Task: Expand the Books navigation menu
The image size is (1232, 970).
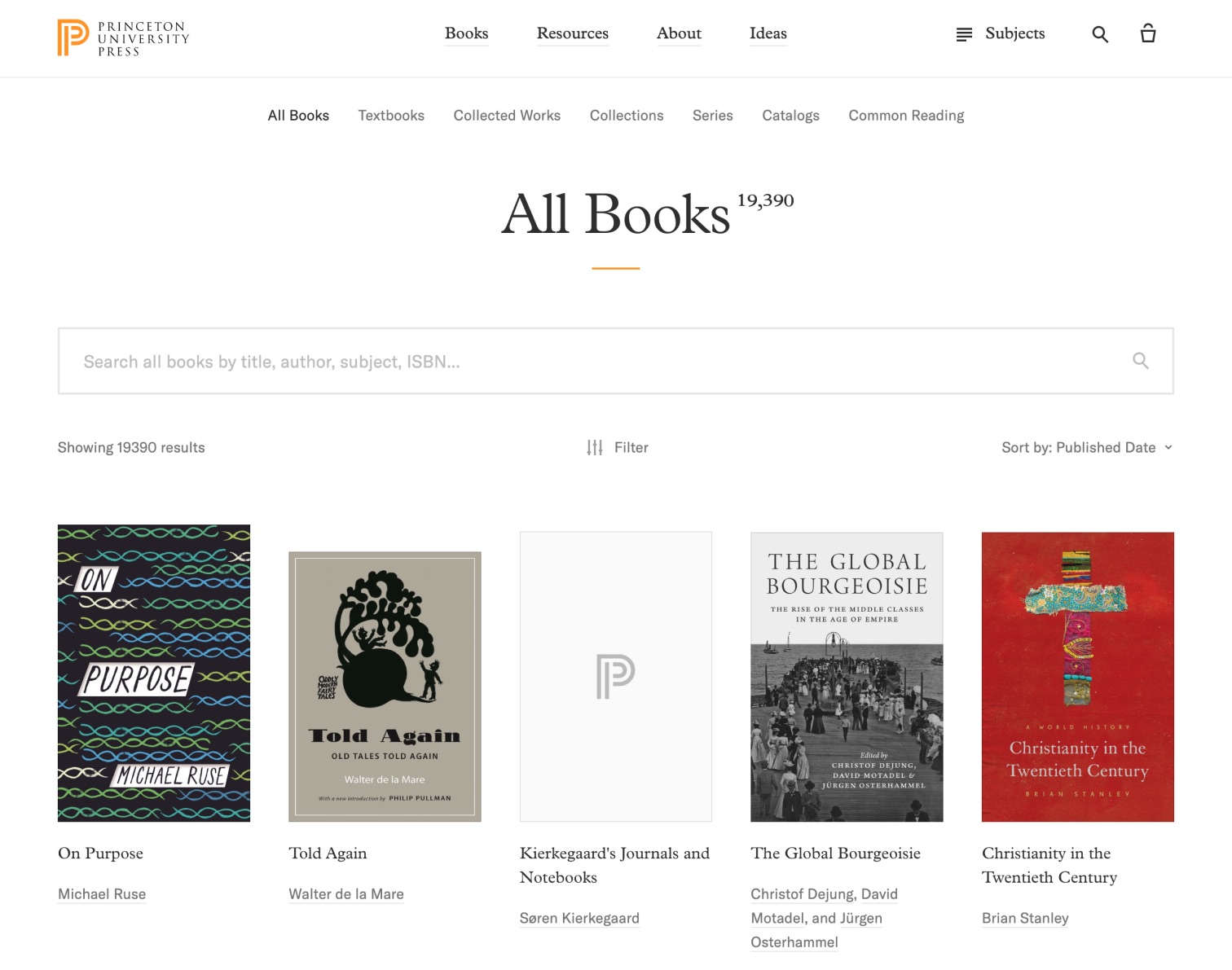Action: click(x=466, y=33)
